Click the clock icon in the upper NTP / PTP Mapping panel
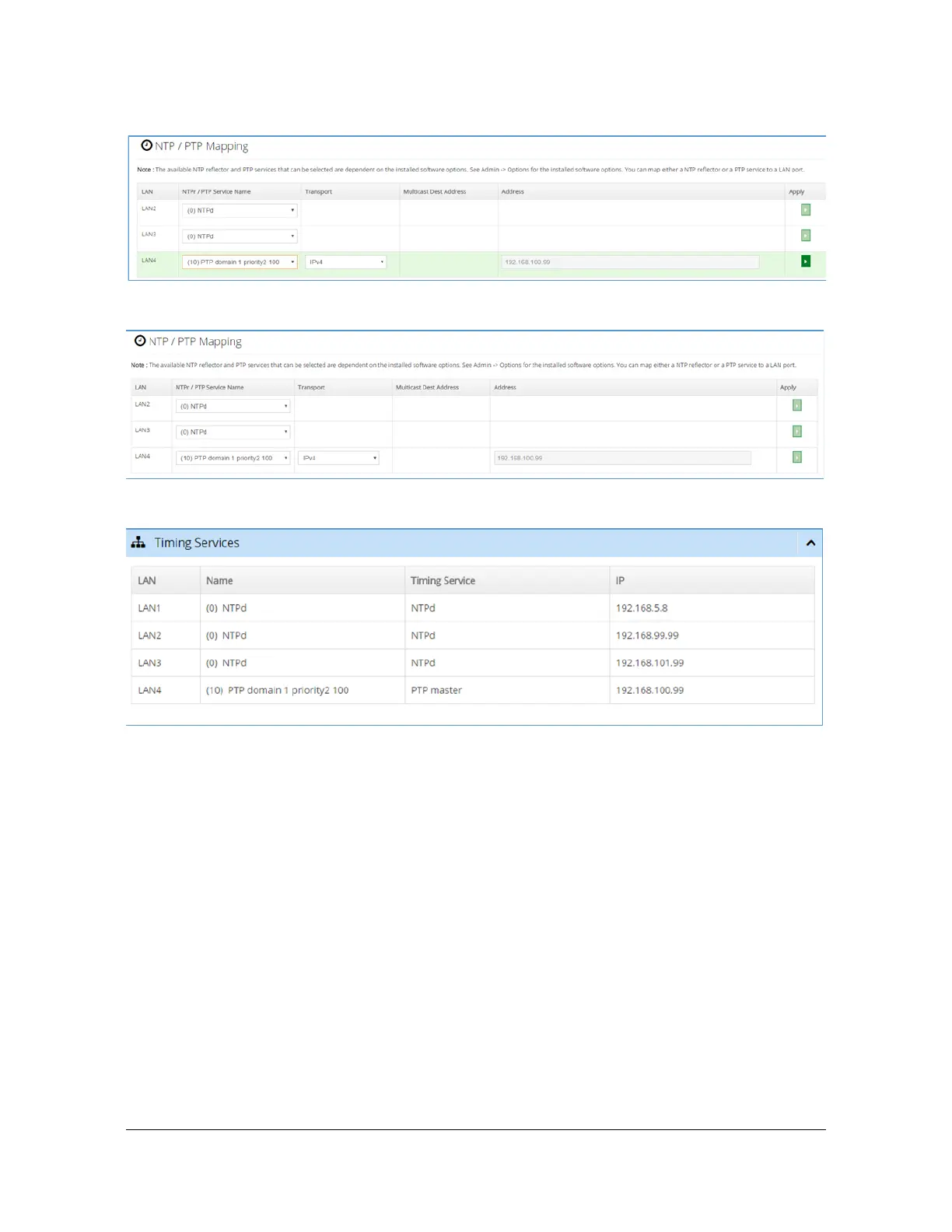Image resolution: width=952 pixels, height=1232 pixels. pyautogui.click(x=146, y=145)
